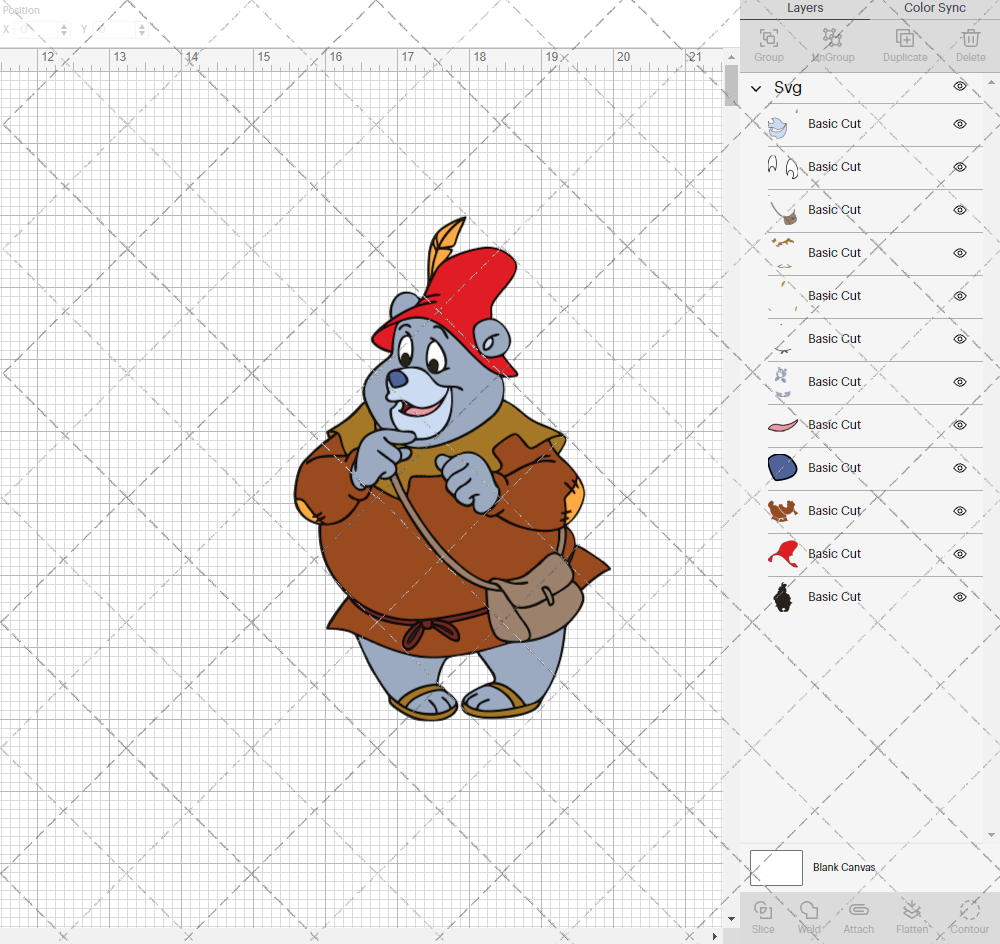This screenshot has height=944, width=1000.
Task: Click the Delete trash icon
Action: 971,38
